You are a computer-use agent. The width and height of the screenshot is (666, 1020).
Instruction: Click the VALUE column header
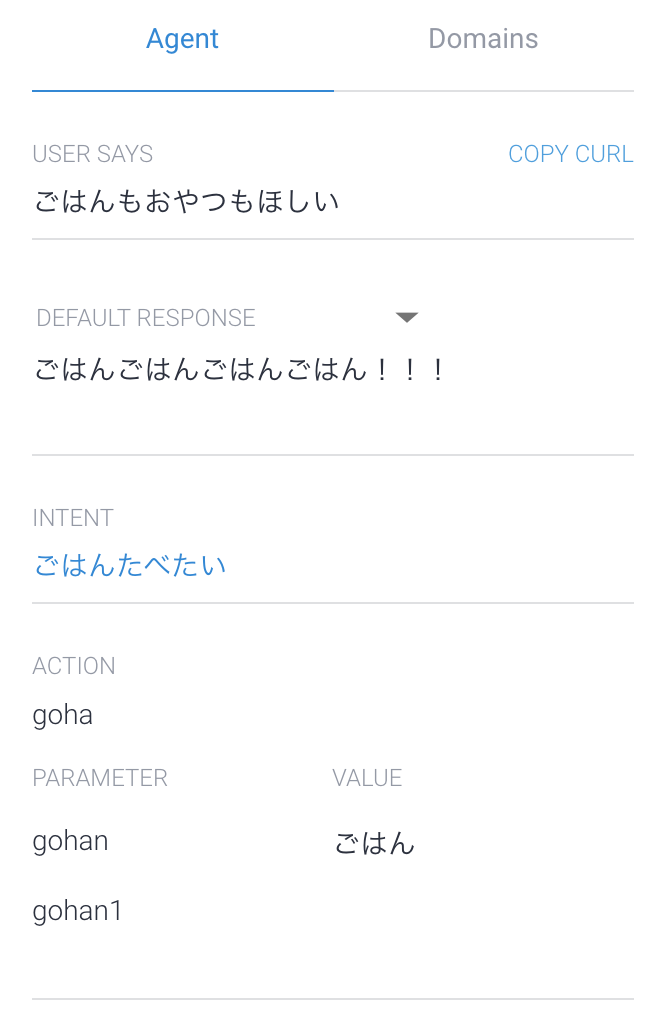click(x=366, y=777)
